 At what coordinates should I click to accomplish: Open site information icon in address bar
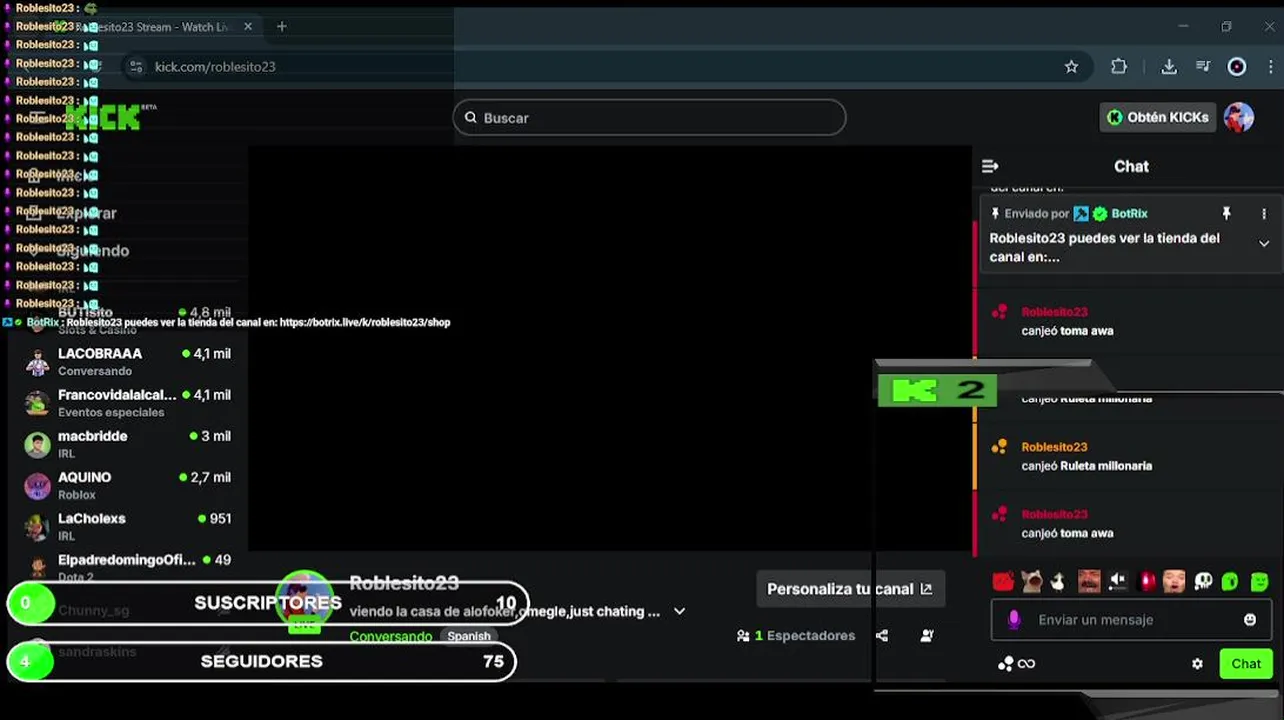(136, 67)
